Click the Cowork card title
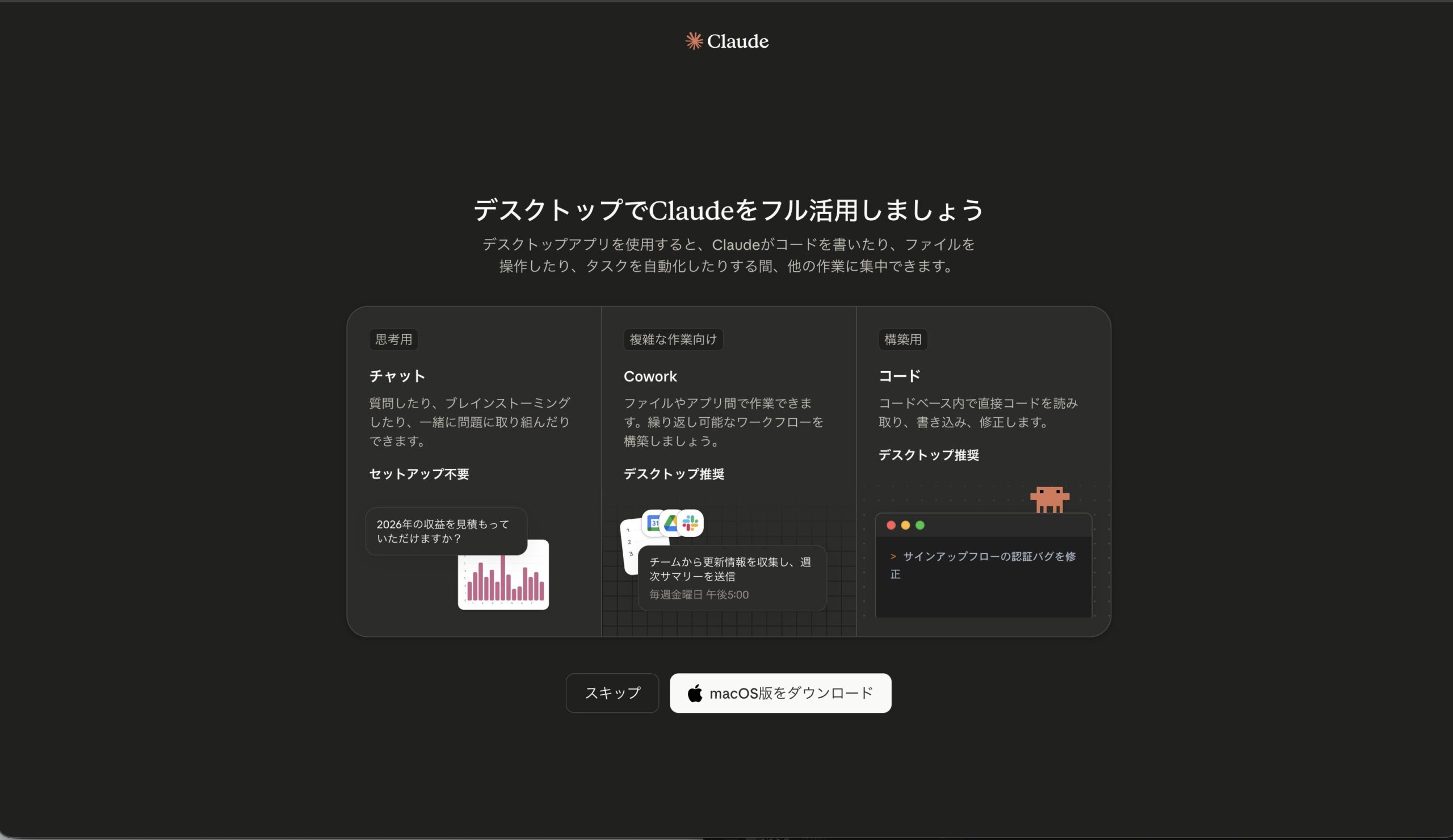 pyautogui.click(x=650, y=376)
